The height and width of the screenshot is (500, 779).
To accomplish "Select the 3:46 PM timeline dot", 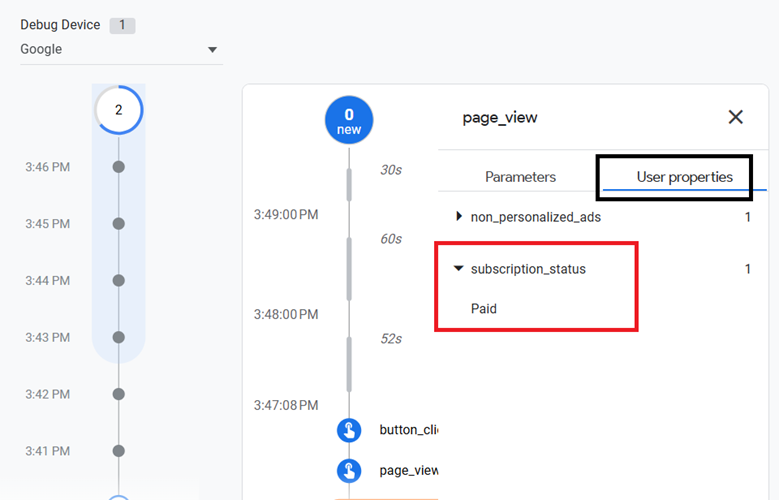I will (x=118, y=167).
